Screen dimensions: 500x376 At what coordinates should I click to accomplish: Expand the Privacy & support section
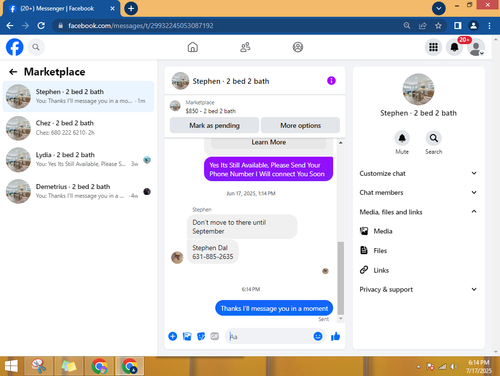[418, 289]
